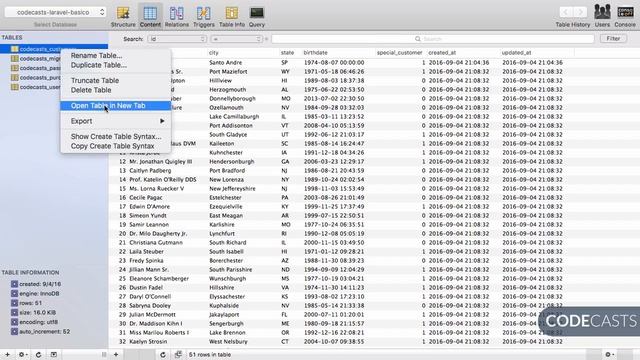Image resolution: width=640 pixels, height=360 pixels.
Task: Click the name Cecile Pagac
Action: coord(146,198)
